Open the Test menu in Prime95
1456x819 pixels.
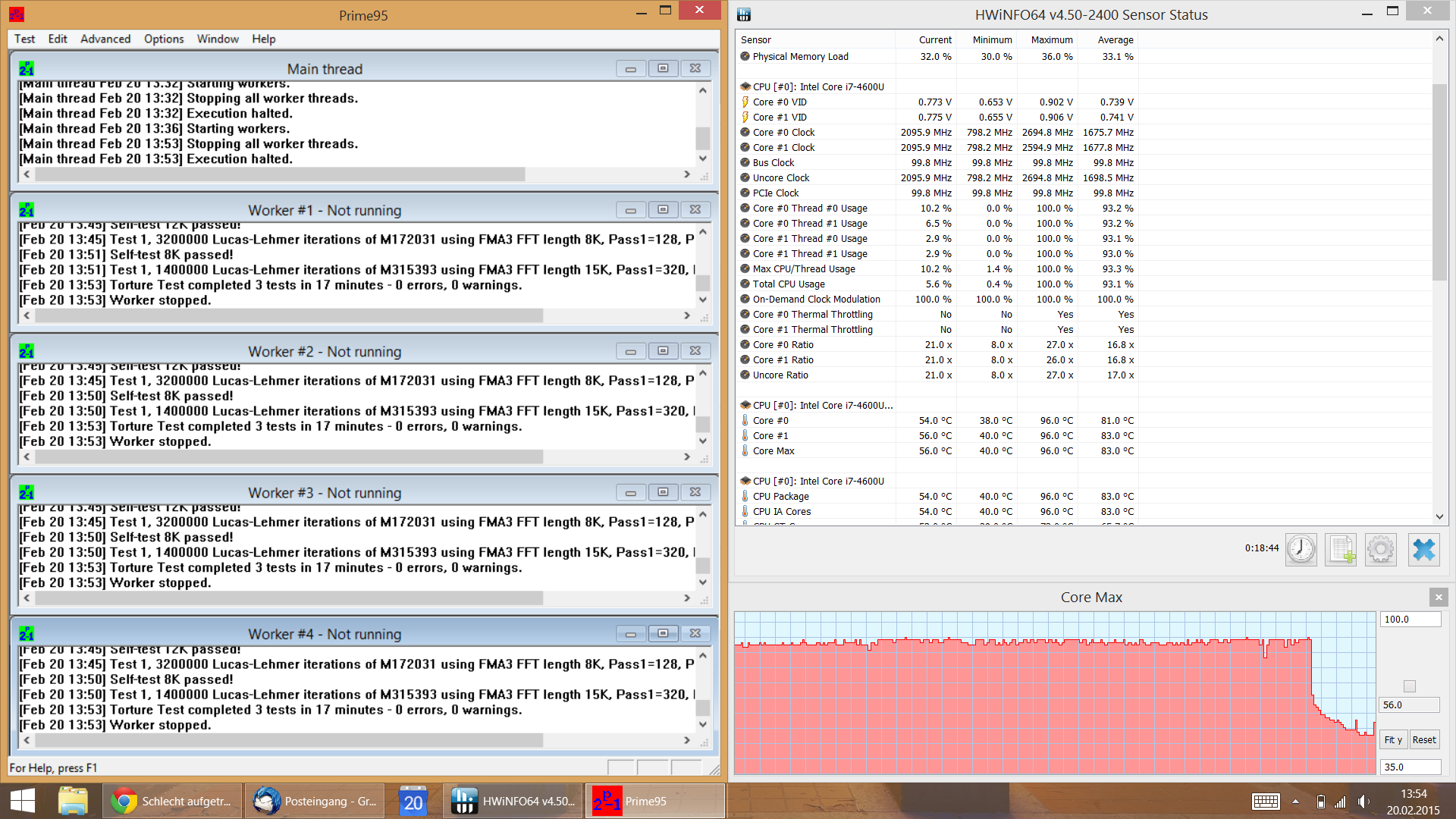point(24,39)
